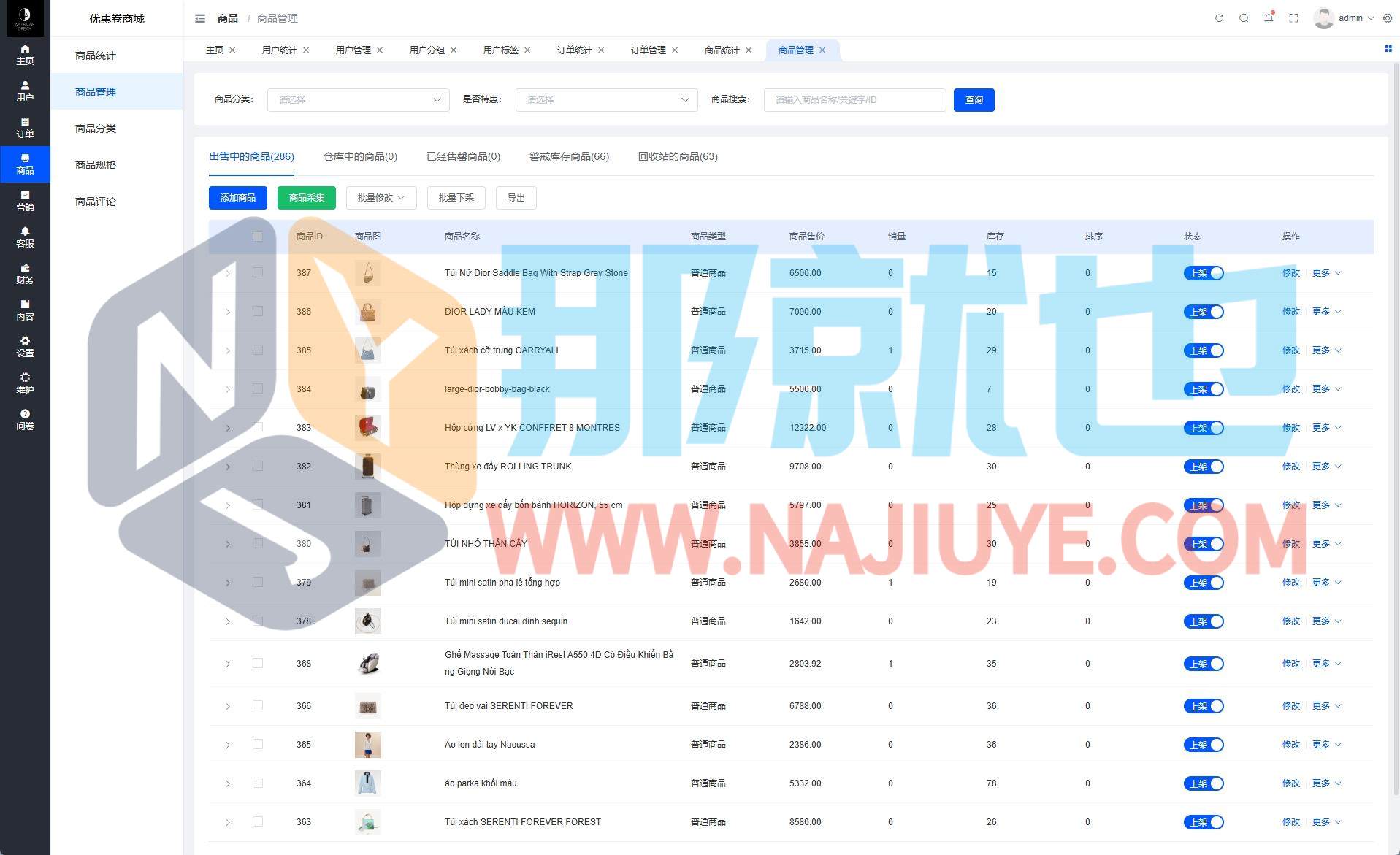The width and height of the screenshot is (1400, 855).
Task: Focus the 商品搜索 search input field
Action: [x=854, y=100]
